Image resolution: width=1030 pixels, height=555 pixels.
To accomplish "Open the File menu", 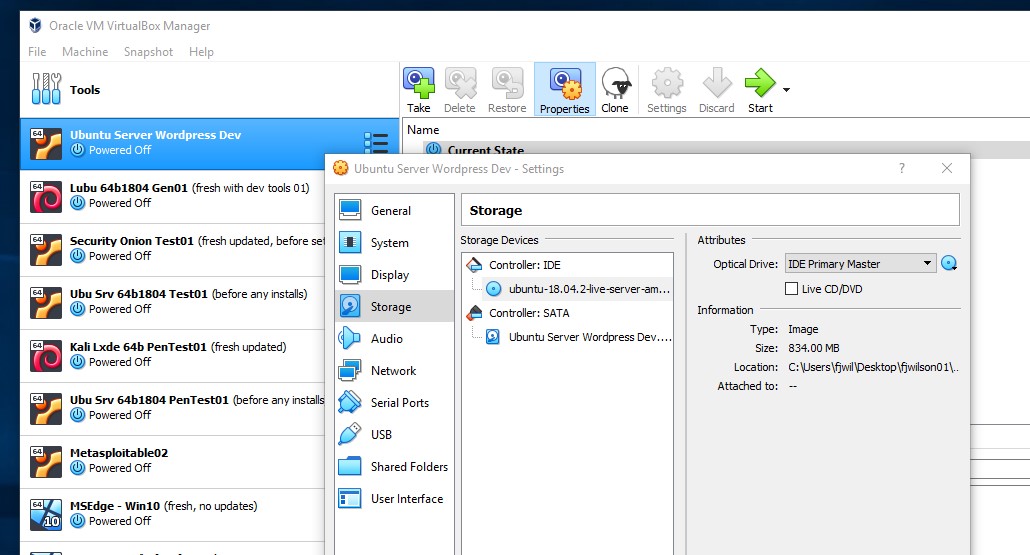I will (37, 52).
